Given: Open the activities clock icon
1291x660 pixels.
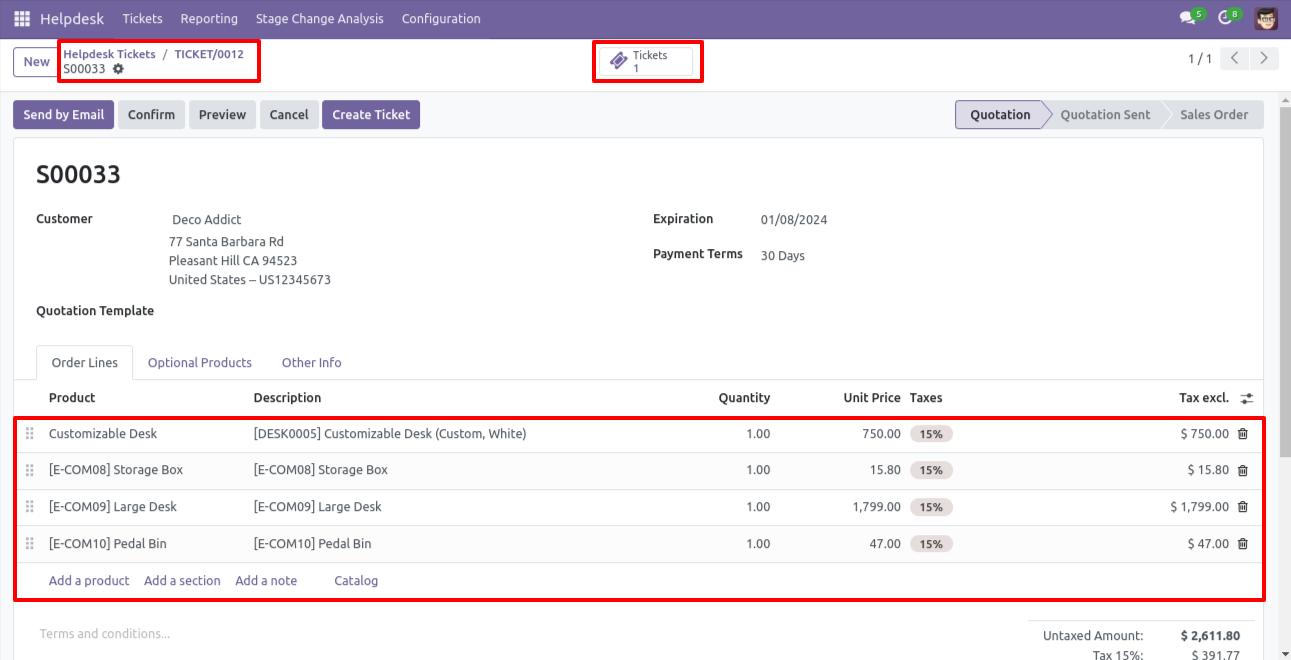Looking at the screenshot, I should pos(1228,18).
